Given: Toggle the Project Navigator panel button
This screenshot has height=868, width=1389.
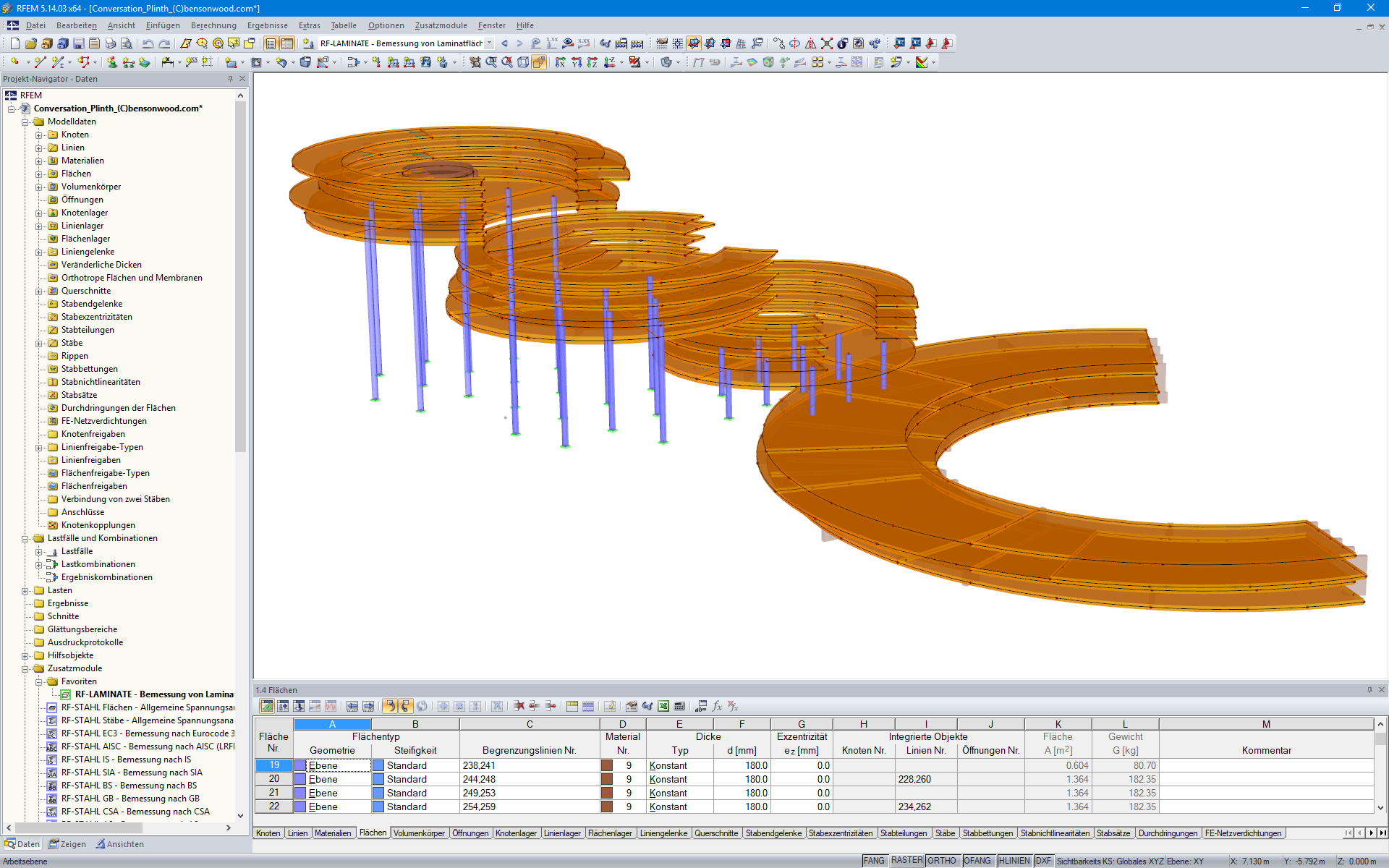Looking at the screenshot, I should pos(271,43).
